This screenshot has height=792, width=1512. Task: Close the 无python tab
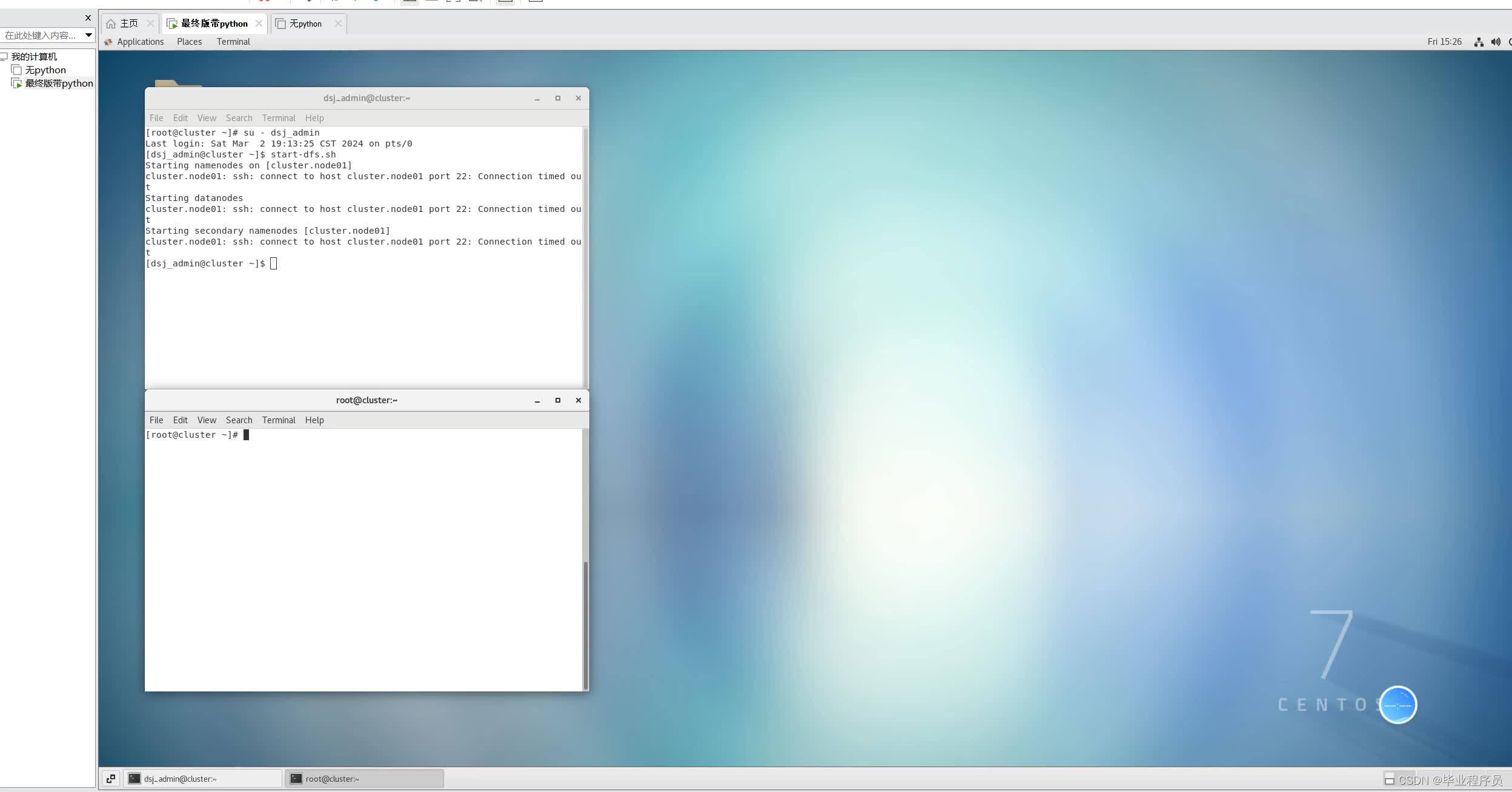click(x=338, y=24)
